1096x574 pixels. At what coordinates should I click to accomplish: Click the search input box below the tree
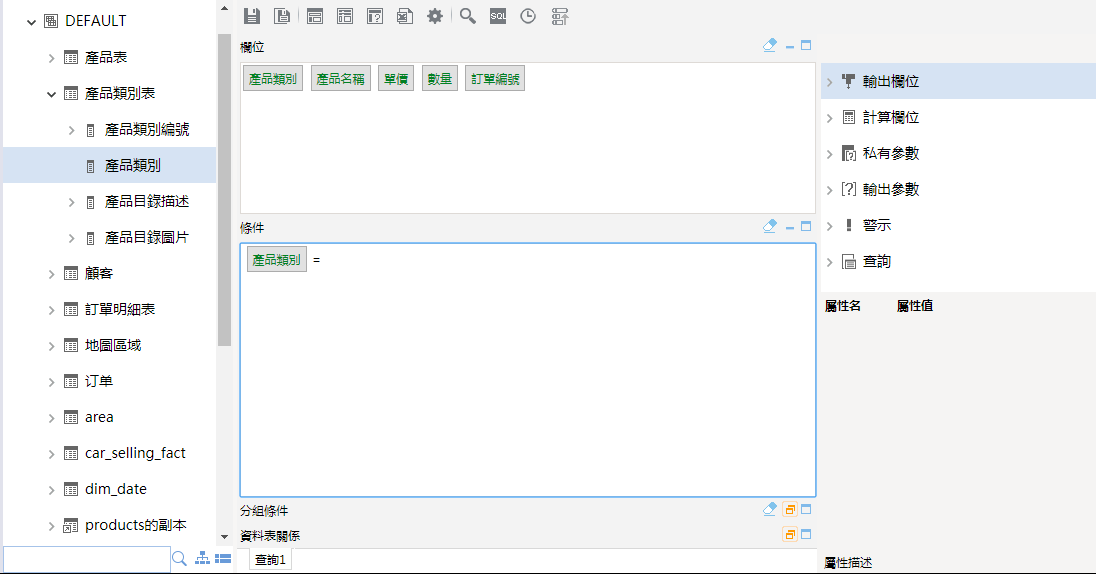[x=86, y=559]
